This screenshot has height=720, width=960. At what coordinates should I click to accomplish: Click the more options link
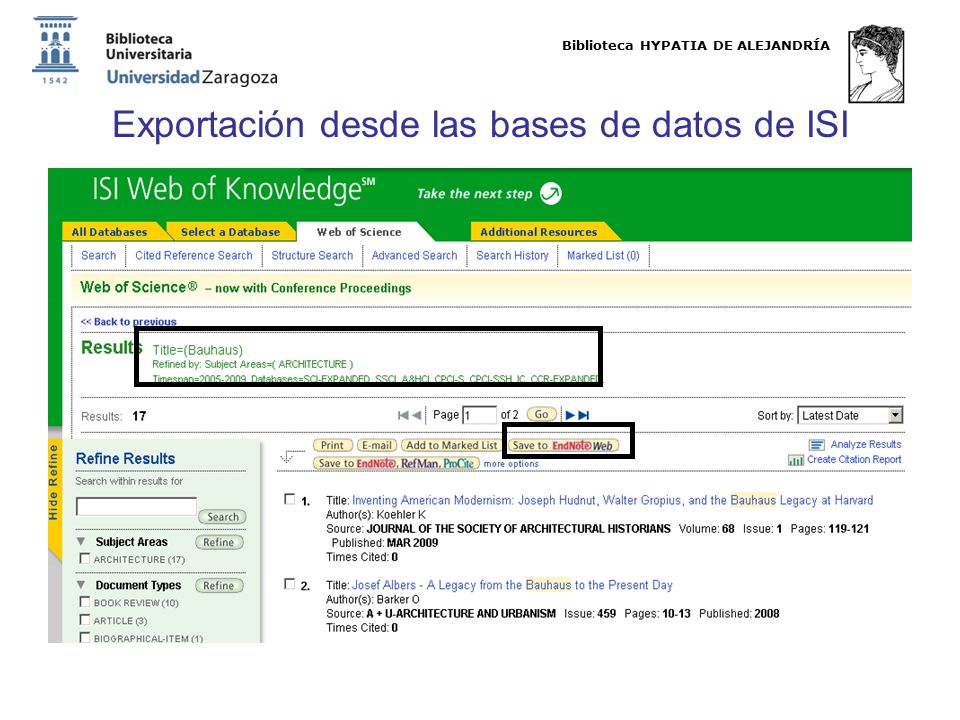click(x=511, y=464)
